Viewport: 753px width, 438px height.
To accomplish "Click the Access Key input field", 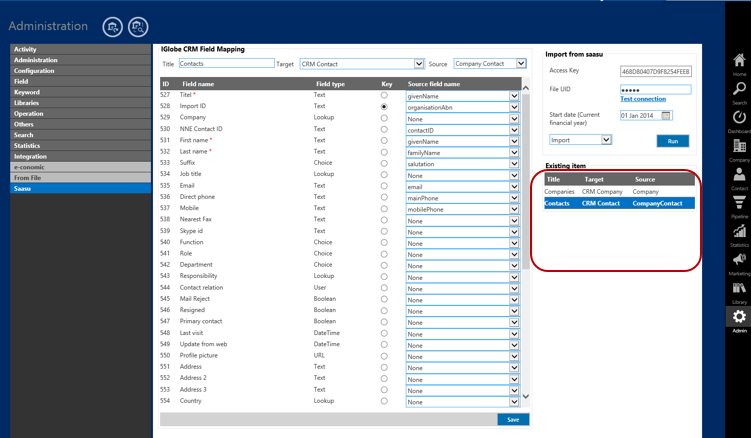I will pos(656,72).
